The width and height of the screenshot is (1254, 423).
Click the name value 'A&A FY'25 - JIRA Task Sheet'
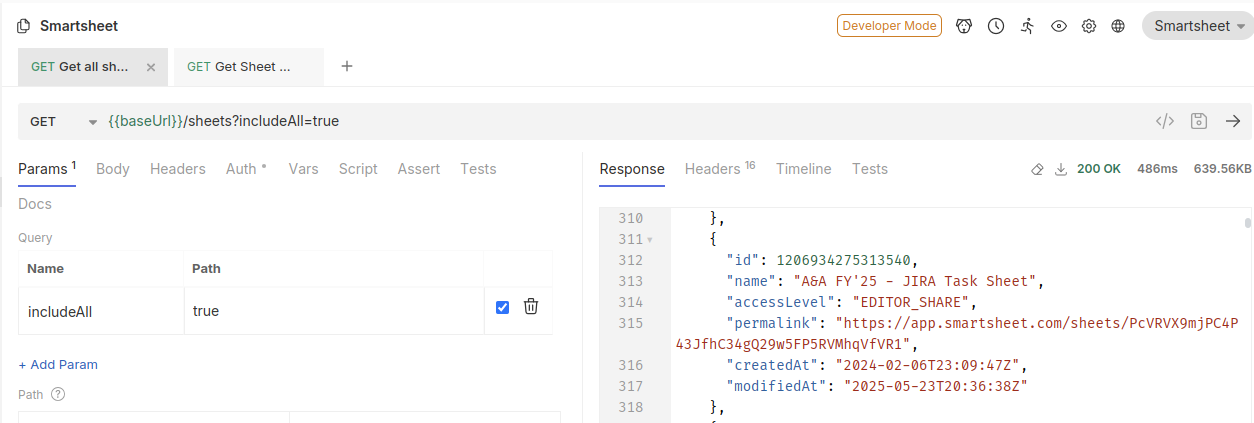914,281
